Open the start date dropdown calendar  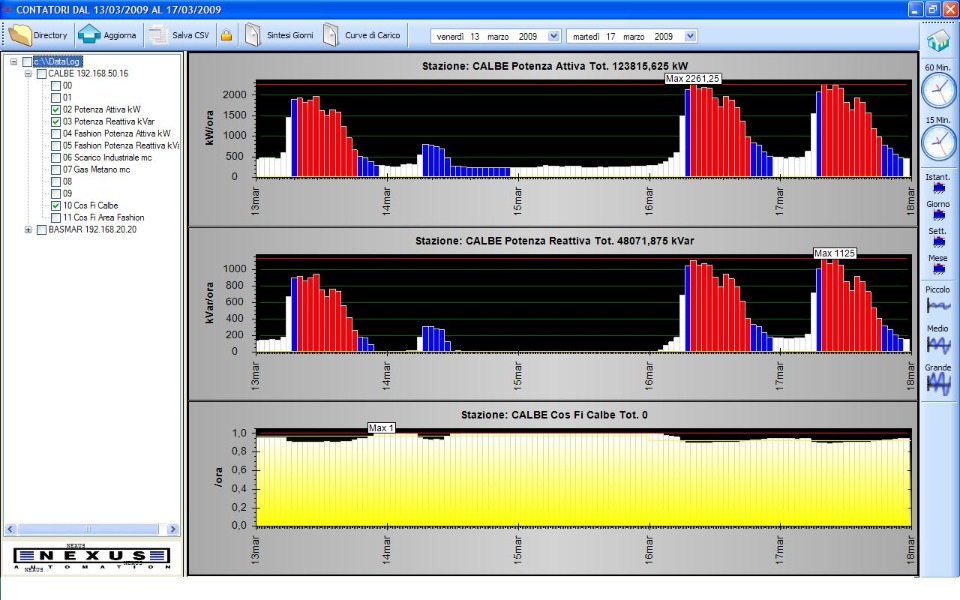tap(554, 36)
